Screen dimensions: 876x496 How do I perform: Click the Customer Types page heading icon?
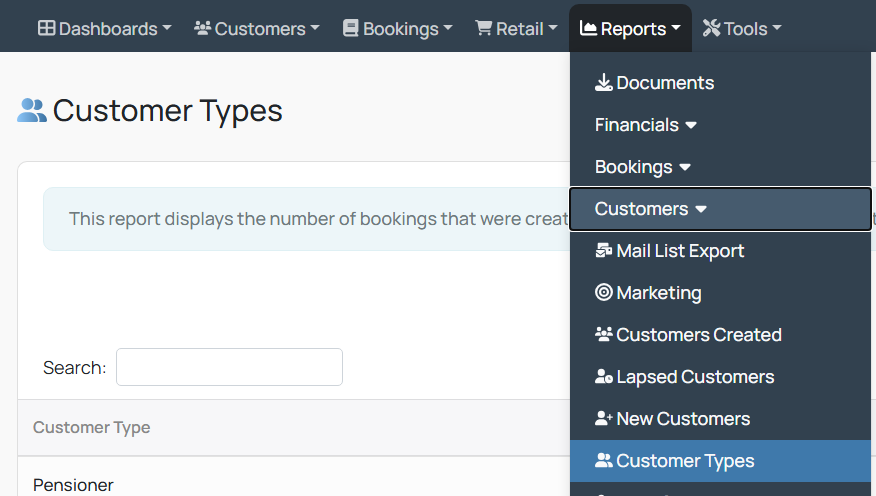(x=32, y=111)
